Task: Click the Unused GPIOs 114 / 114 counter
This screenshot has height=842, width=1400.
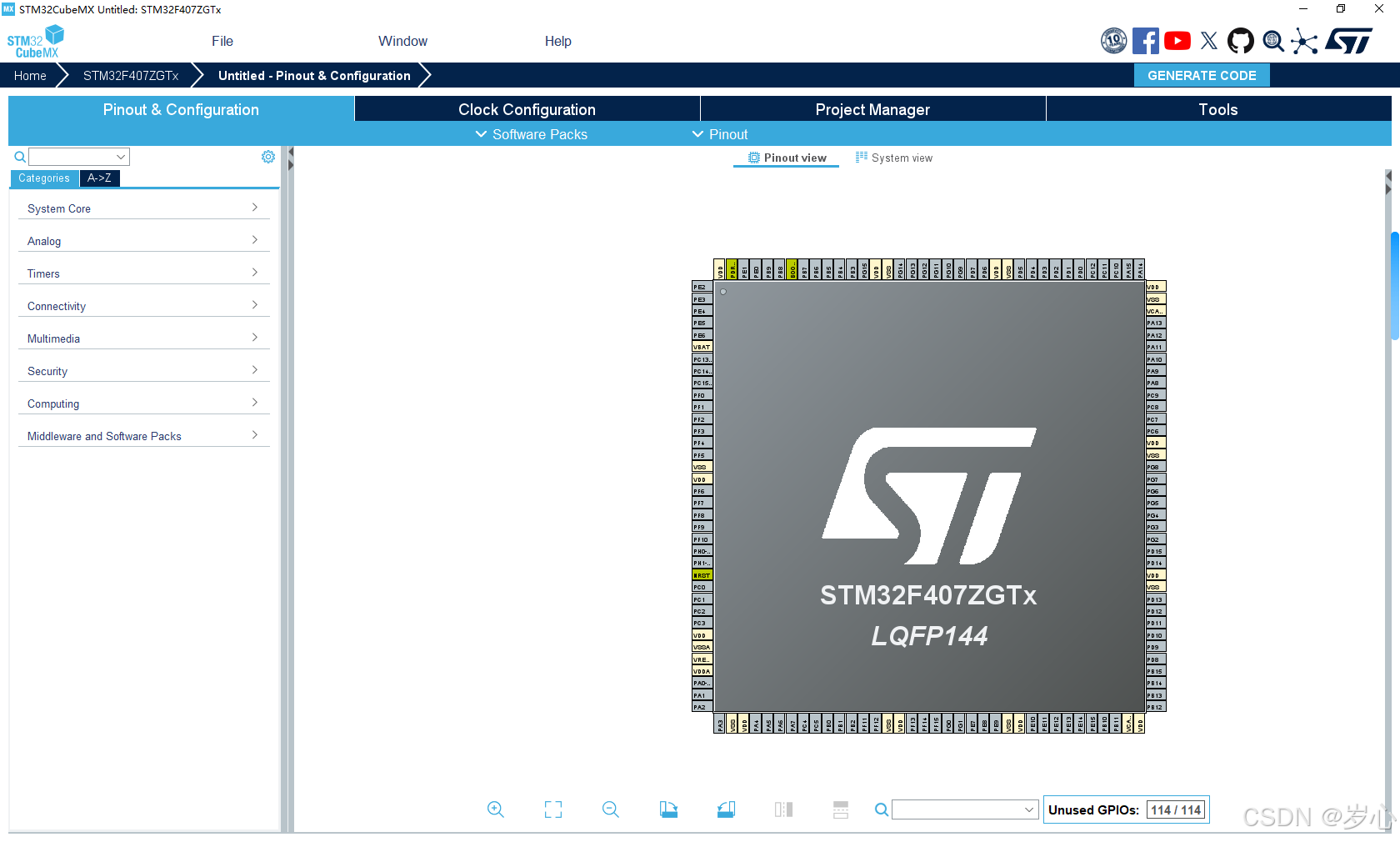Action: pos(1126,809)
